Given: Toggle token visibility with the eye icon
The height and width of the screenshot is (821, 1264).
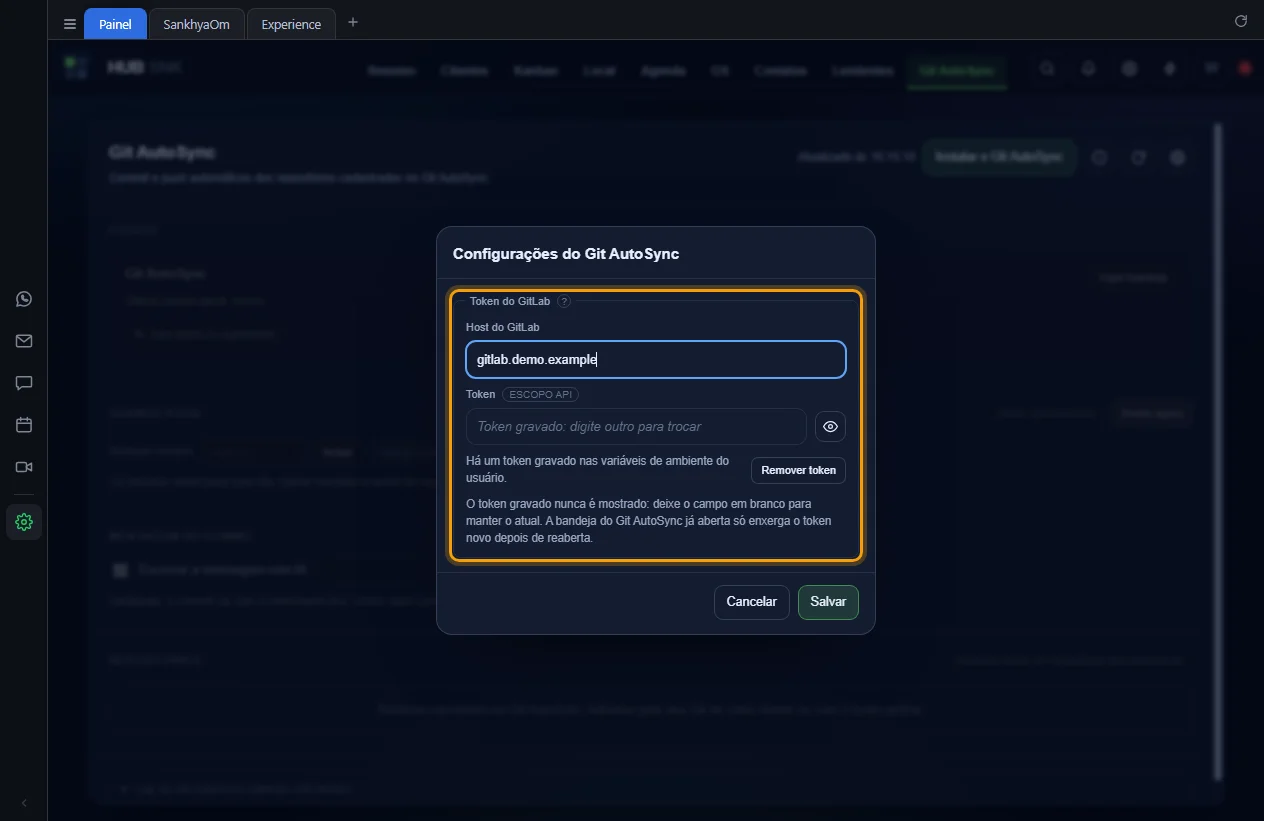Looking at the screenshot, I should 830,426.
